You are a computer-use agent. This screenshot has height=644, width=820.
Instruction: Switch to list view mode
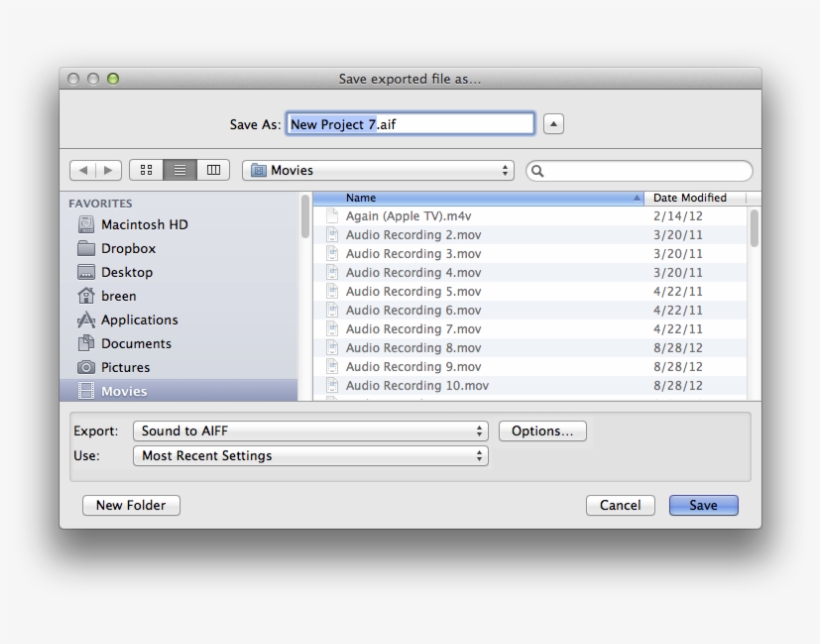178,170
